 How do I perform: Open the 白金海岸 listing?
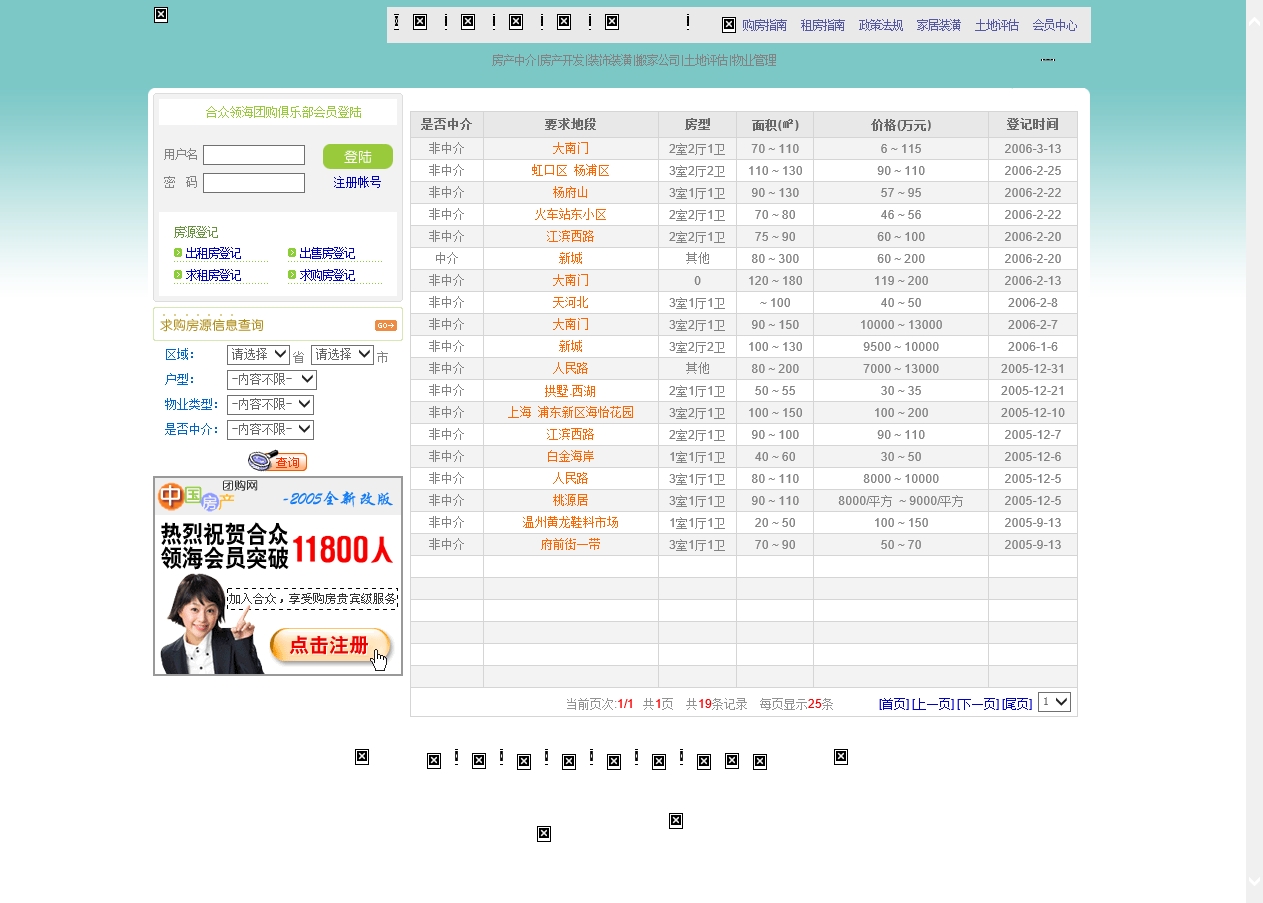point(571,457)
